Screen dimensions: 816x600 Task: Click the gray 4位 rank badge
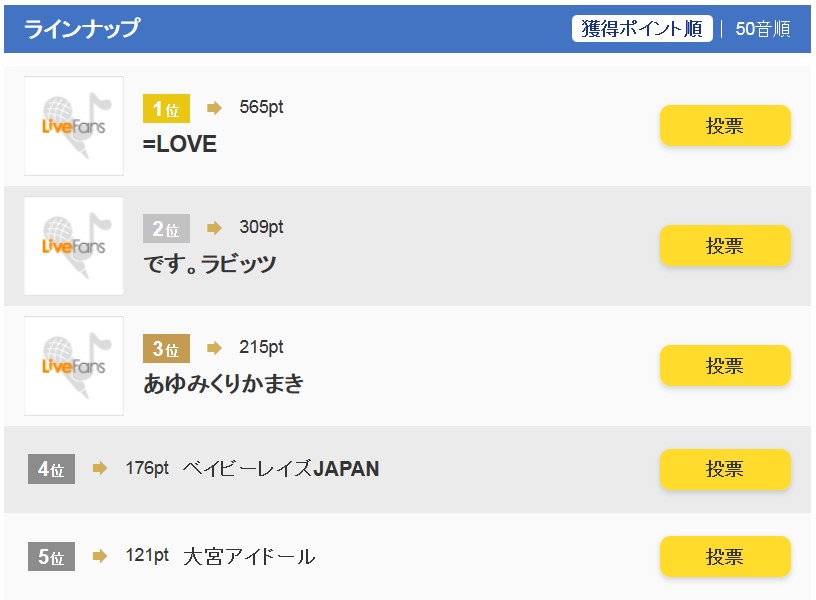(52, 469)
